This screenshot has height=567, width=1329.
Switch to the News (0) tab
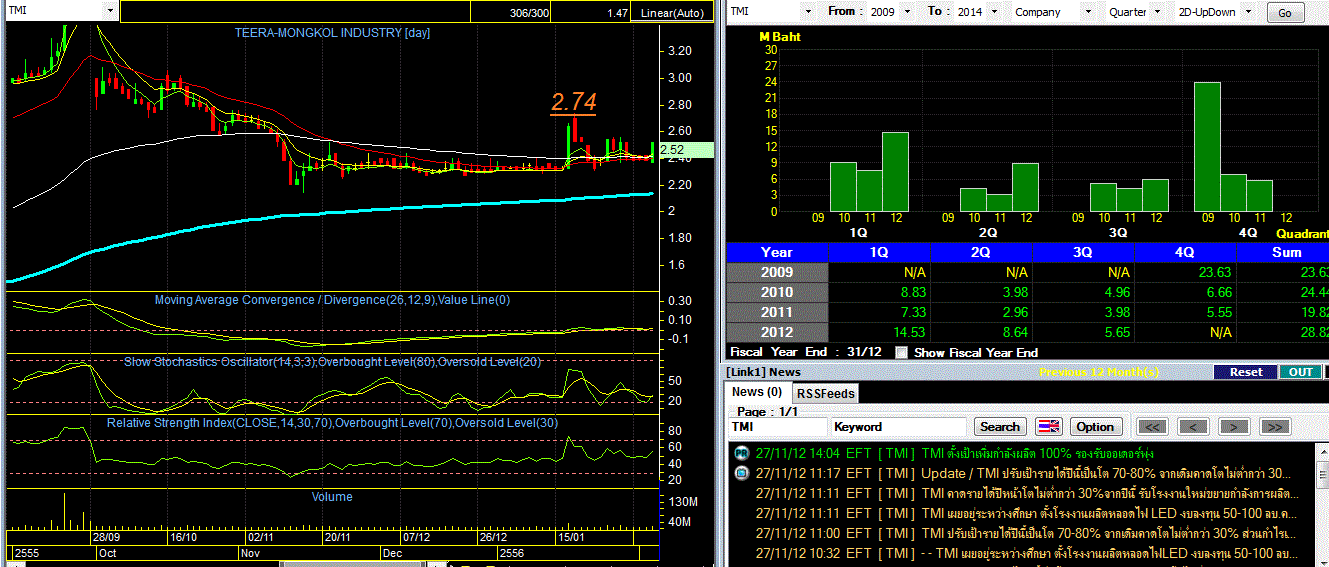coord(757,392)
